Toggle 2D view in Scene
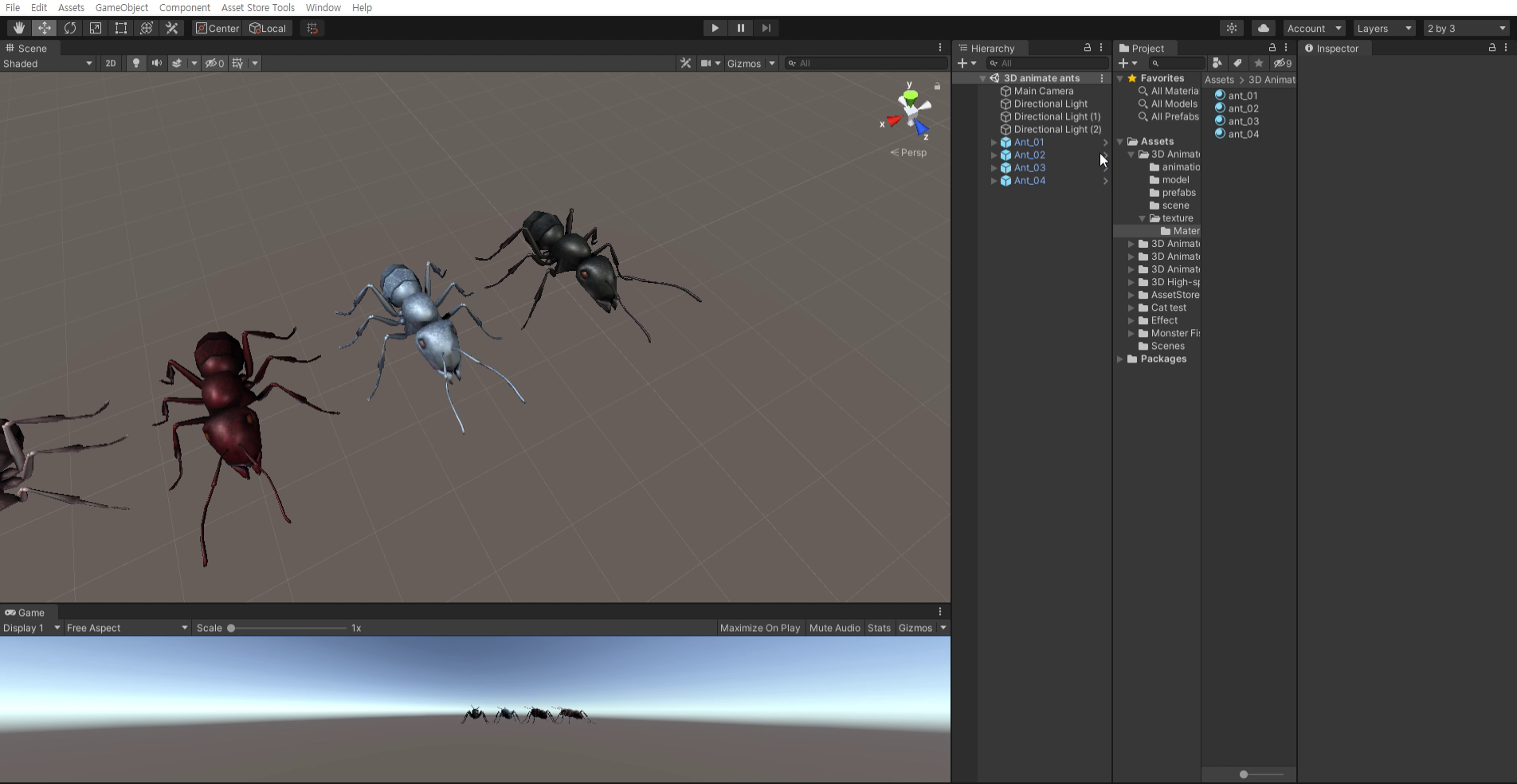Image resolution: width=1517 pixels, height=784 pixels. (x=111, y=63)
